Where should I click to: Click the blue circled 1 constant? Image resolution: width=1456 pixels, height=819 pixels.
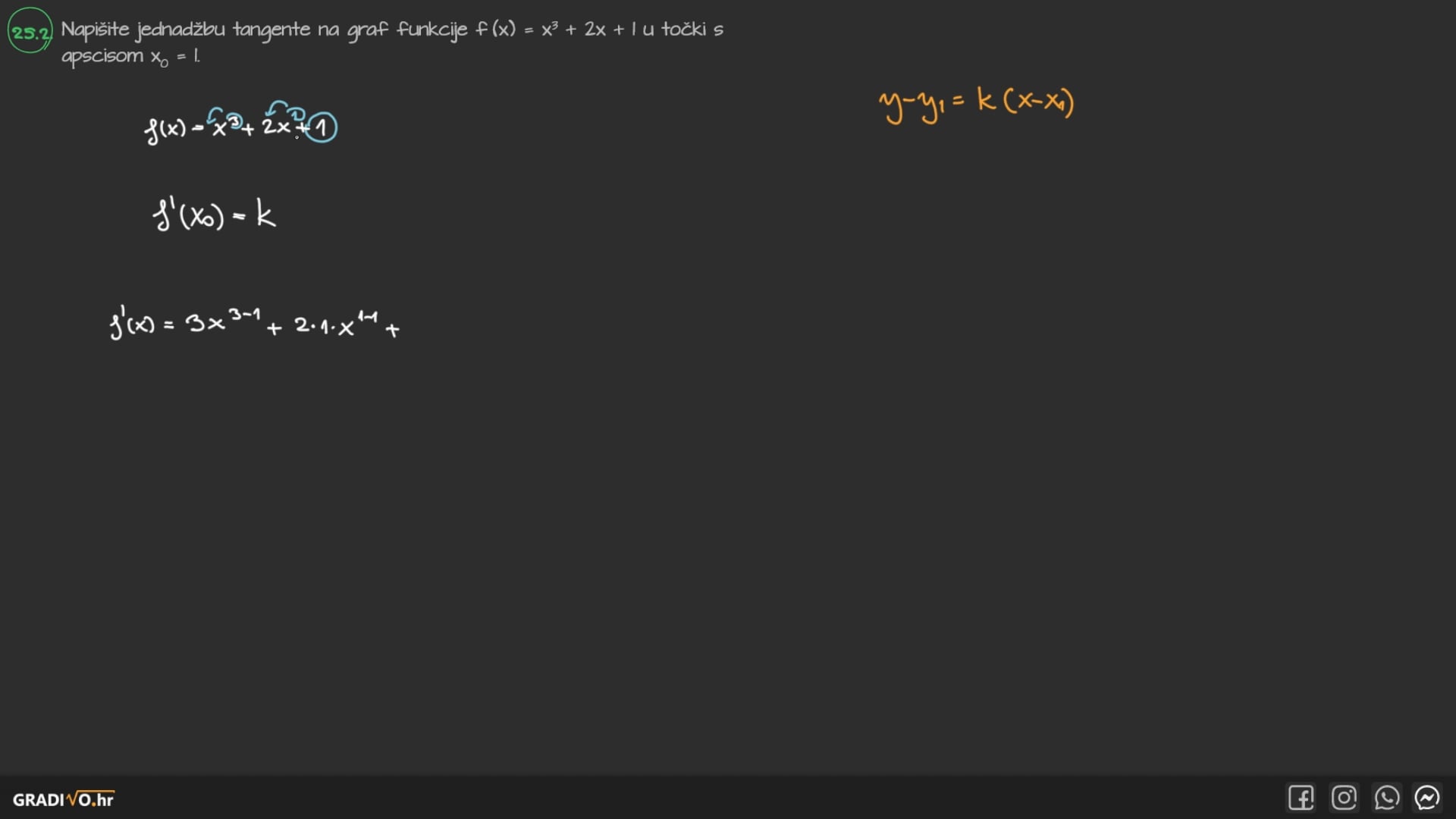coord(322,127)
